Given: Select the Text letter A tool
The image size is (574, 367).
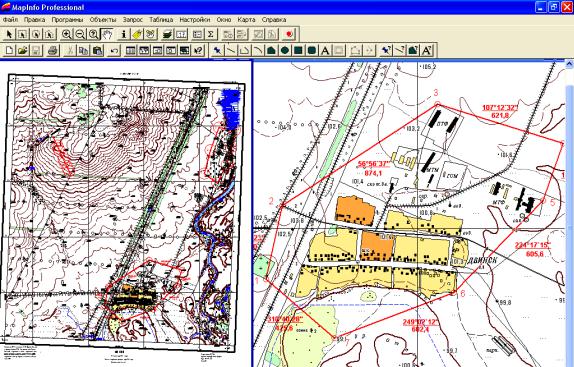Looking at the screenshot, I should pos(325,50).
